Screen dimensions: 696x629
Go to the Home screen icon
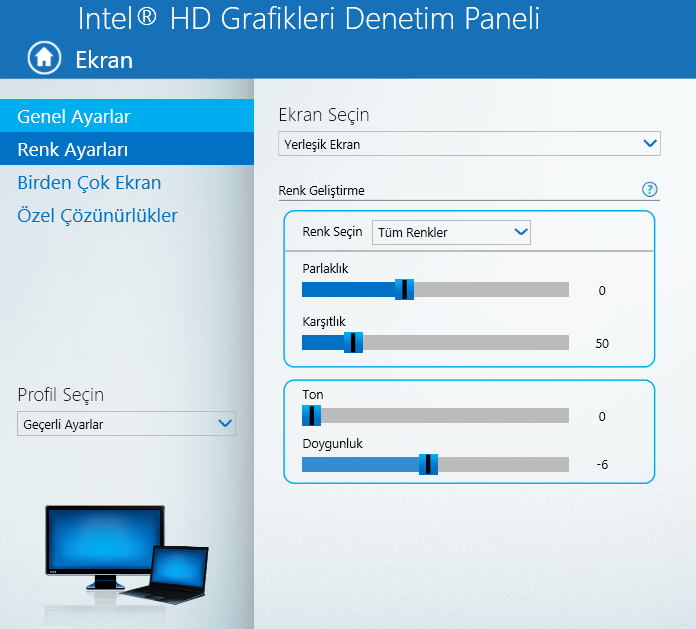click(44, 58)
